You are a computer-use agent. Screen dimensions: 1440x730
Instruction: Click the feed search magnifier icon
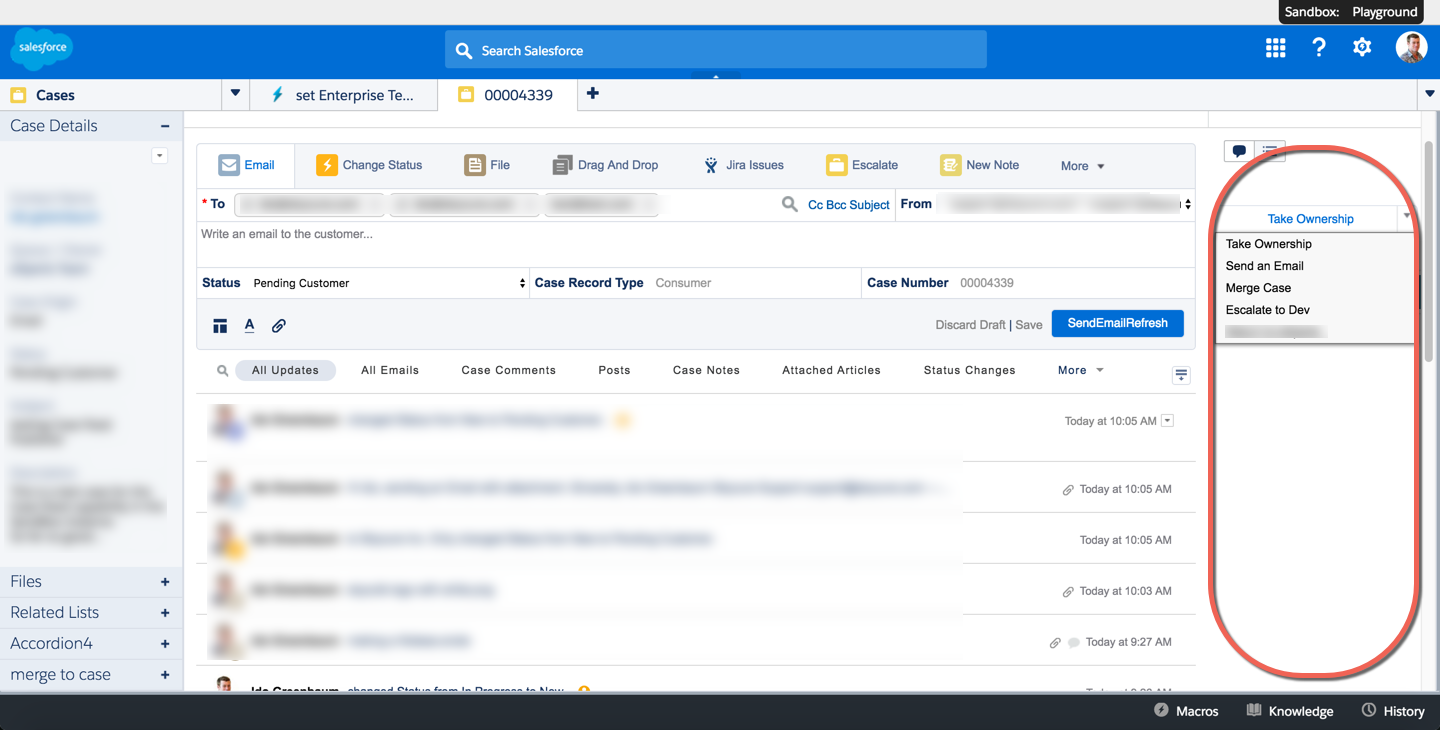click(x=223, y=371)
